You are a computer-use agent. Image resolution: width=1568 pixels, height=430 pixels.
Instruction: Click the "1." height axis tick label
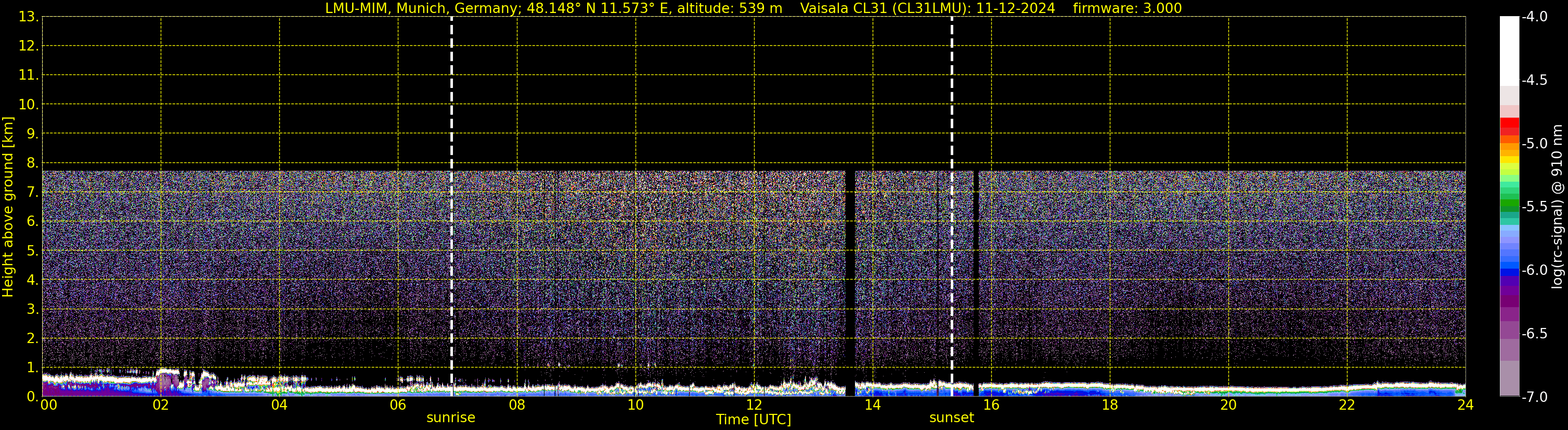[x=32, y=367]
